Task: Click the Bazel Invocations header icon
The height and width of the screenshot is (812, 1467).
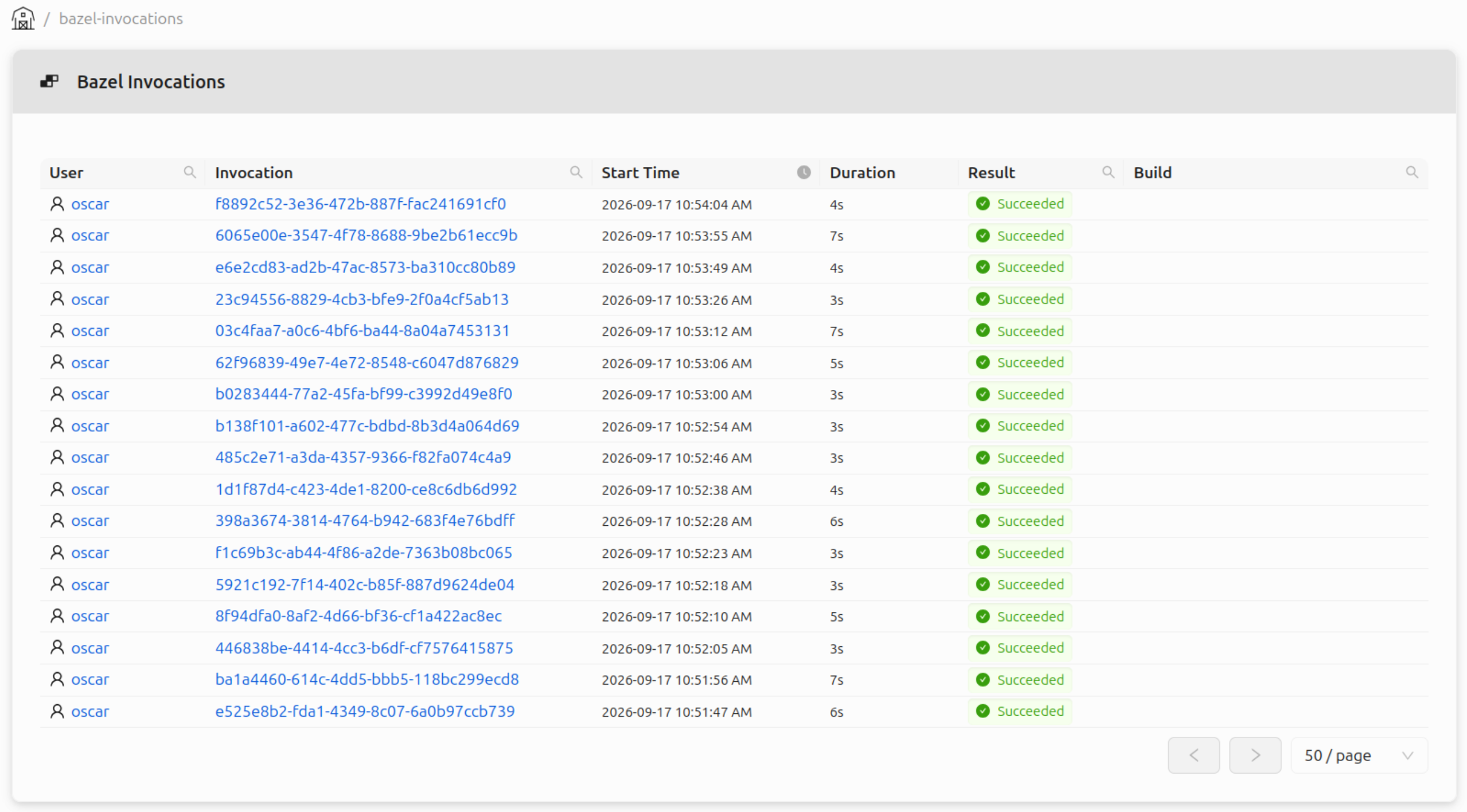Action: (49, 81)
